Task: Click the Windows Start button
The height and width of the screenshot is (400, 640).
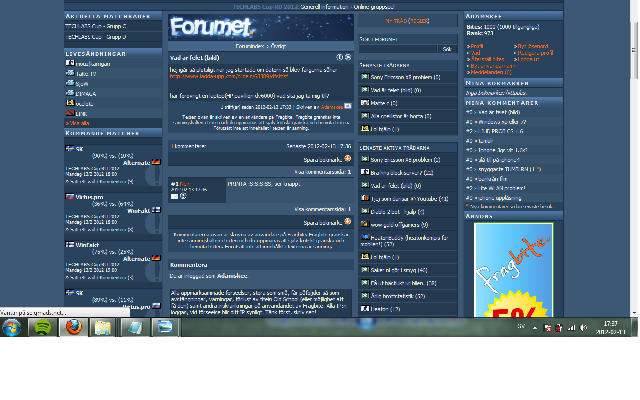Action: [12, 326]
